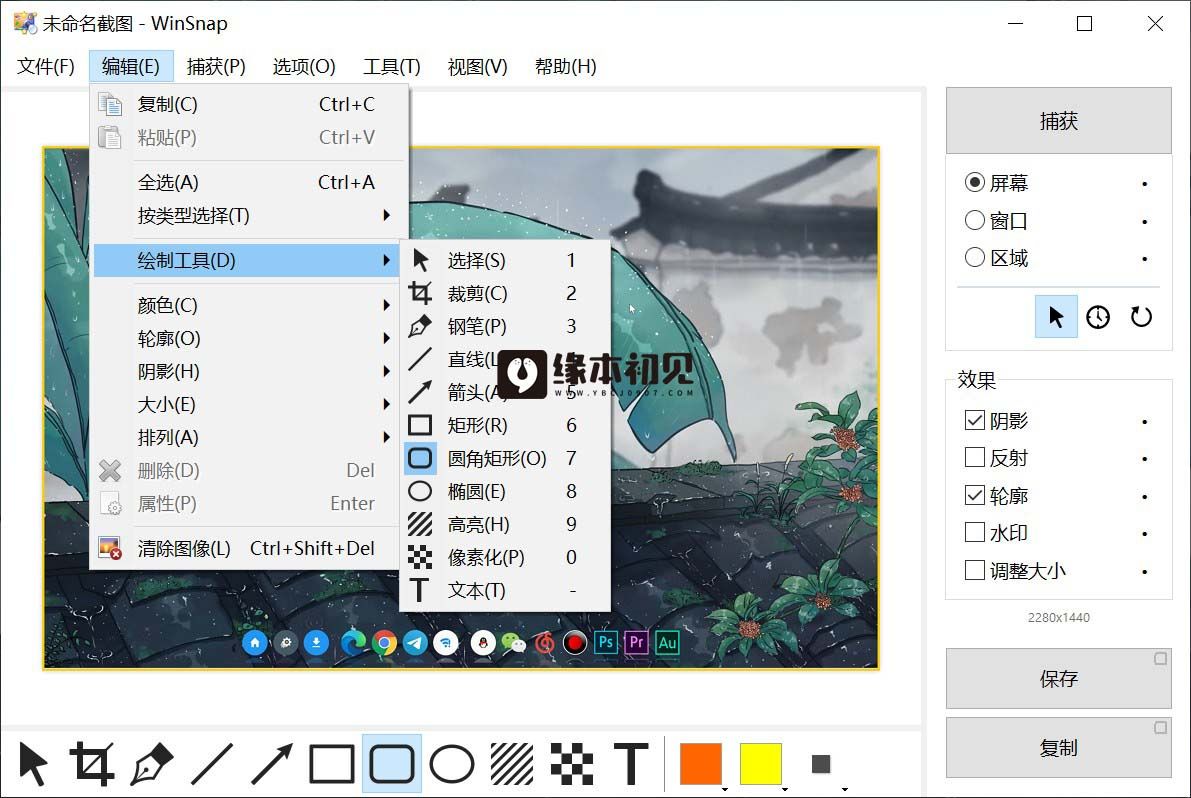Click 复制(C) Ctrl+C in edit menu

(247, 104)
